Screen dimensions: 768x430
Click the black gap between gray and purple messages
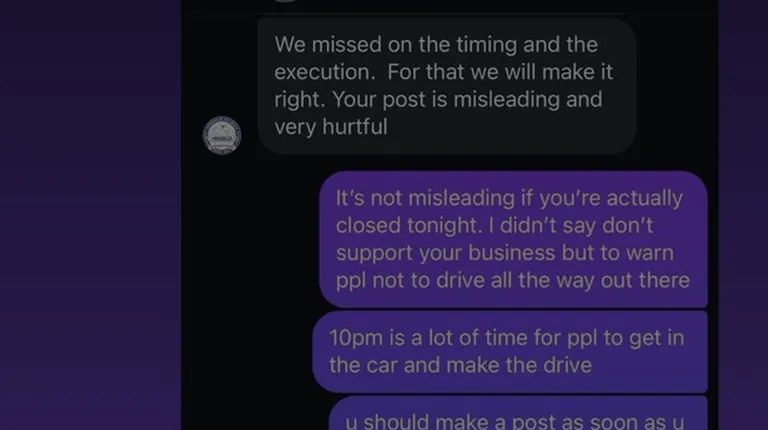447,163
